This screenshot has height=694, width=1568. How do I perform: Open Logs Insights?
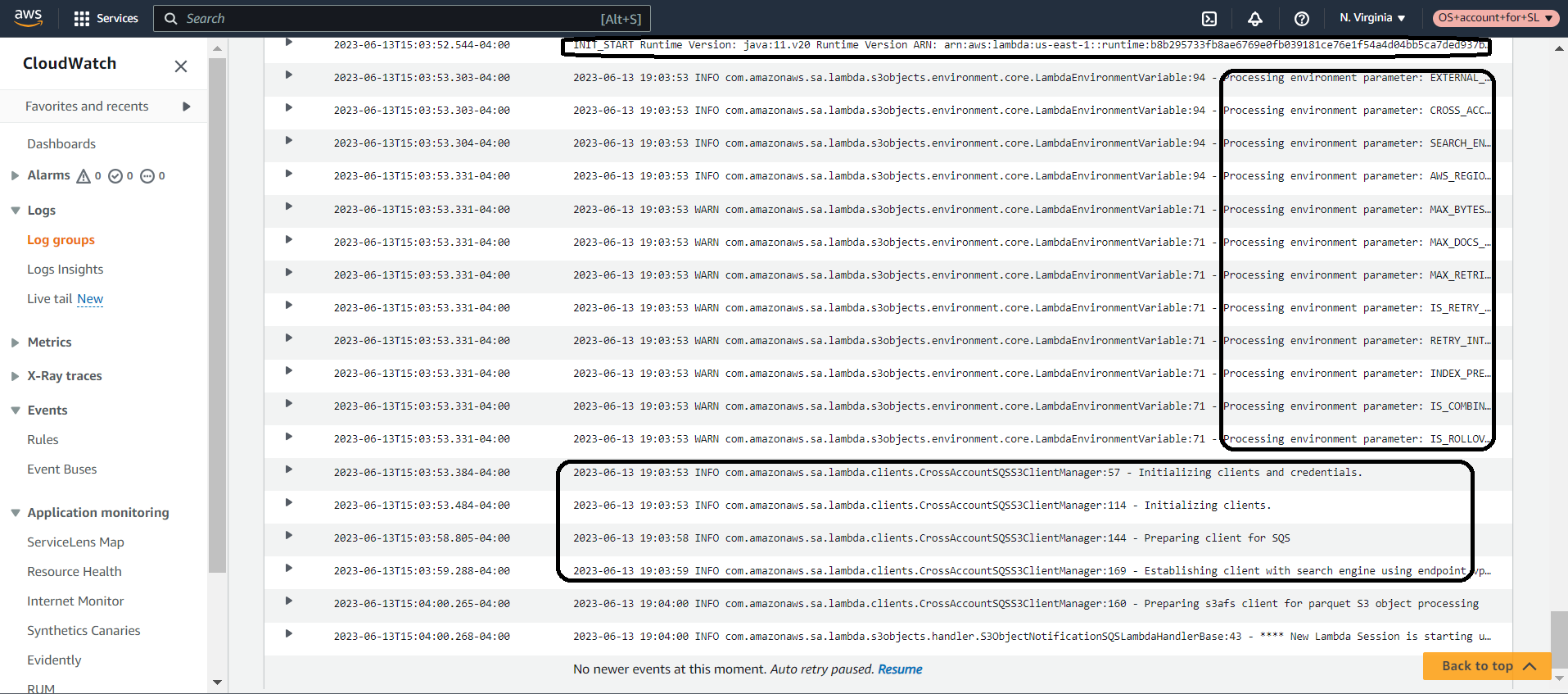66,270
